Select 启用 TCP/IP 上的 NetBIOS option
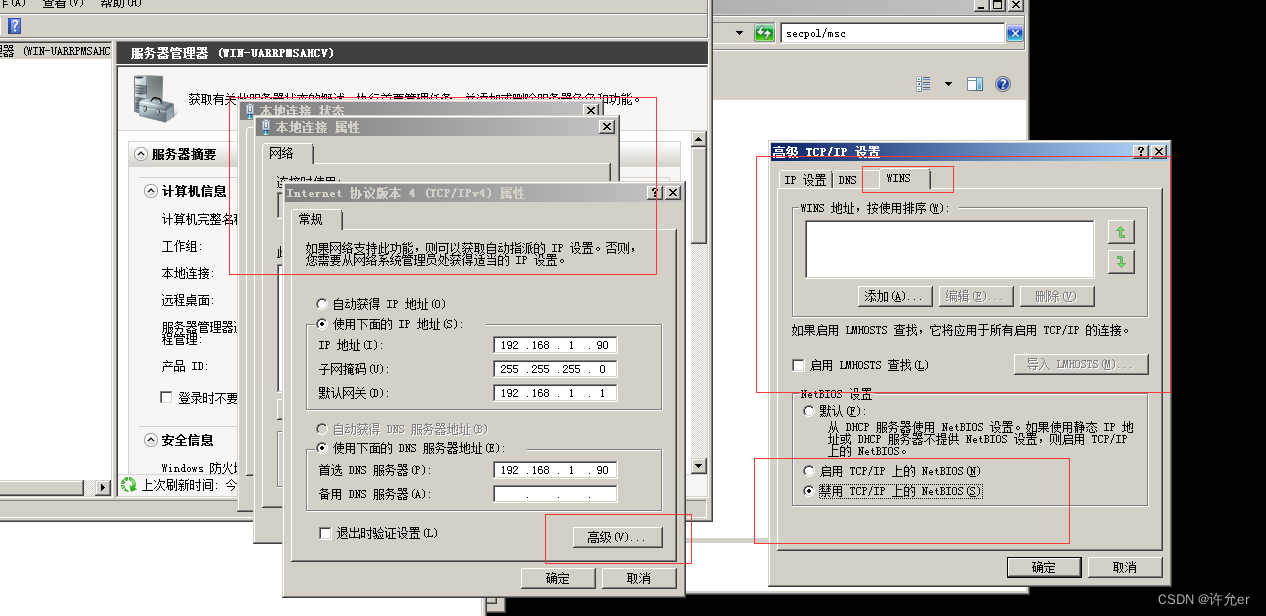Screen dimensions: 1266x616 (809, 471)
